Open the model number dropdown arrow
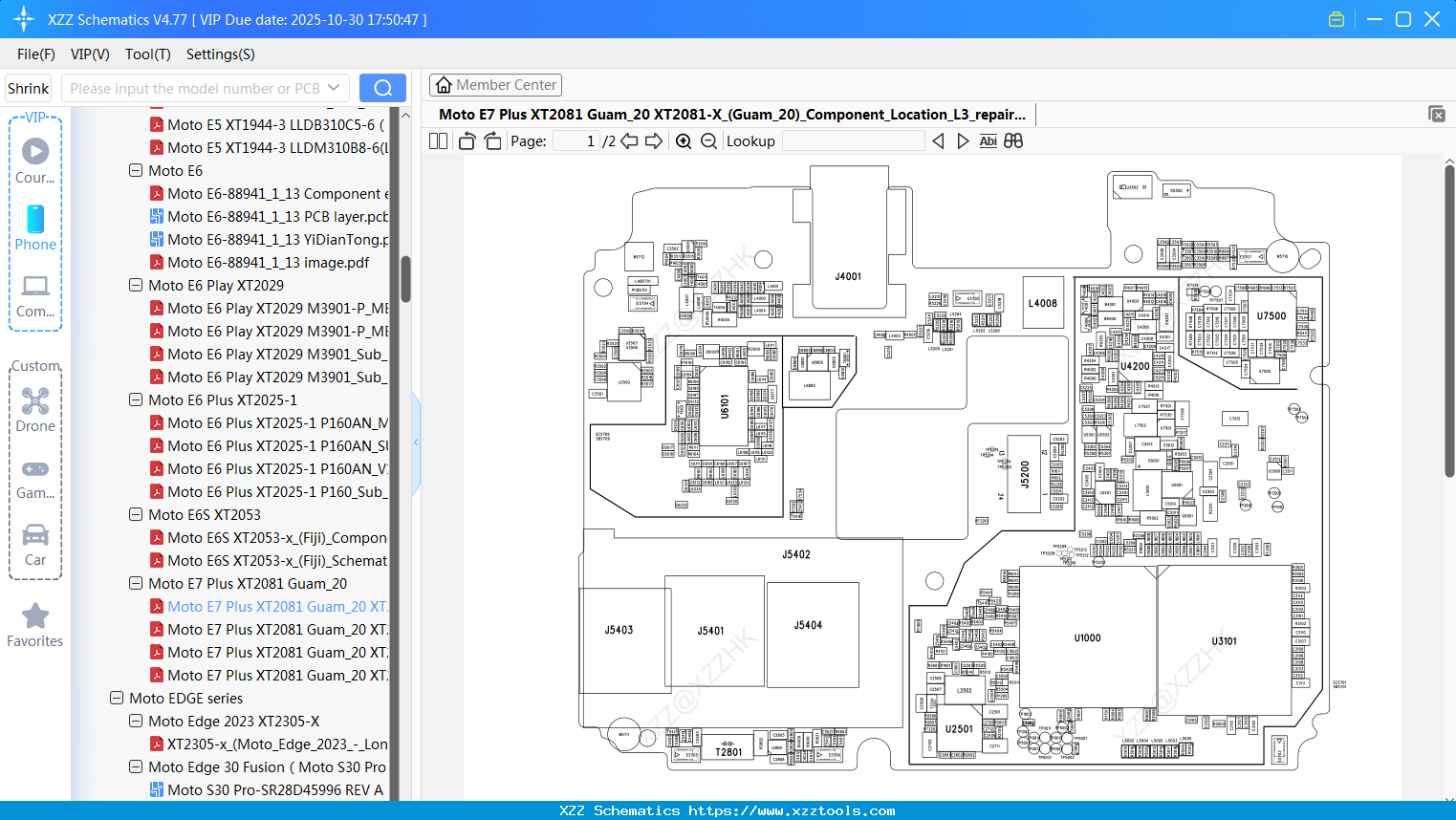The height and width of the screenshot is (820, 1456). pyautogui.click(x=334, y=88)
